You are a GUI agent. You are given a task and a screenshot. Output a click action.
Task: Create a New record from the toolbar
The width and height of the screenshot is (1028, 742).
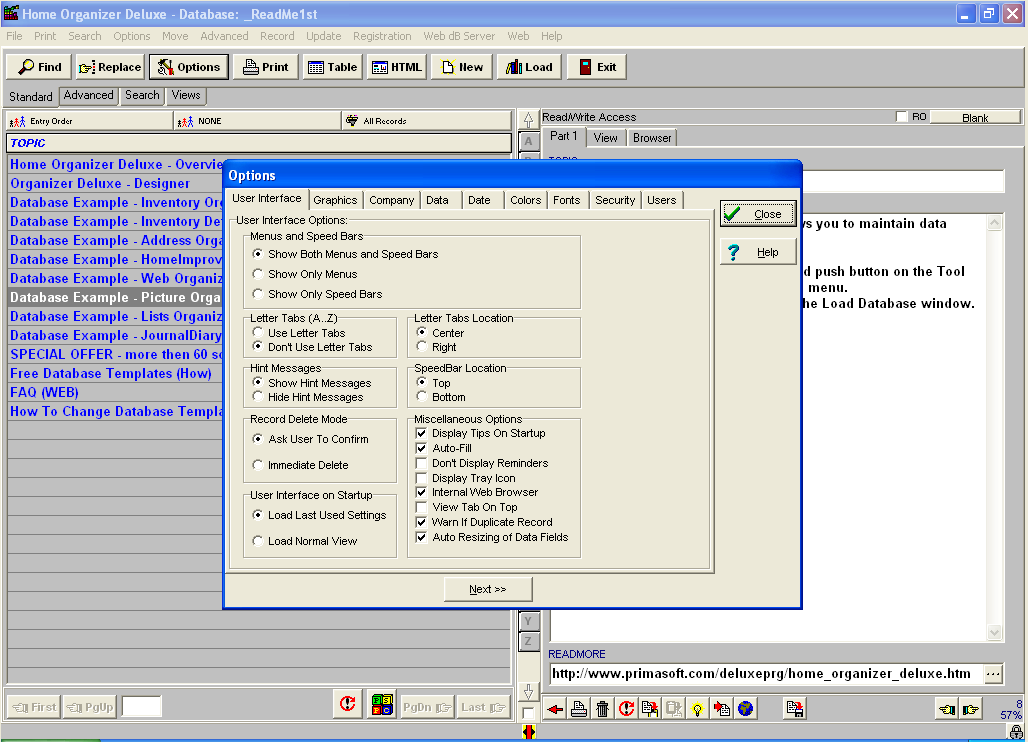coord(462,67)
